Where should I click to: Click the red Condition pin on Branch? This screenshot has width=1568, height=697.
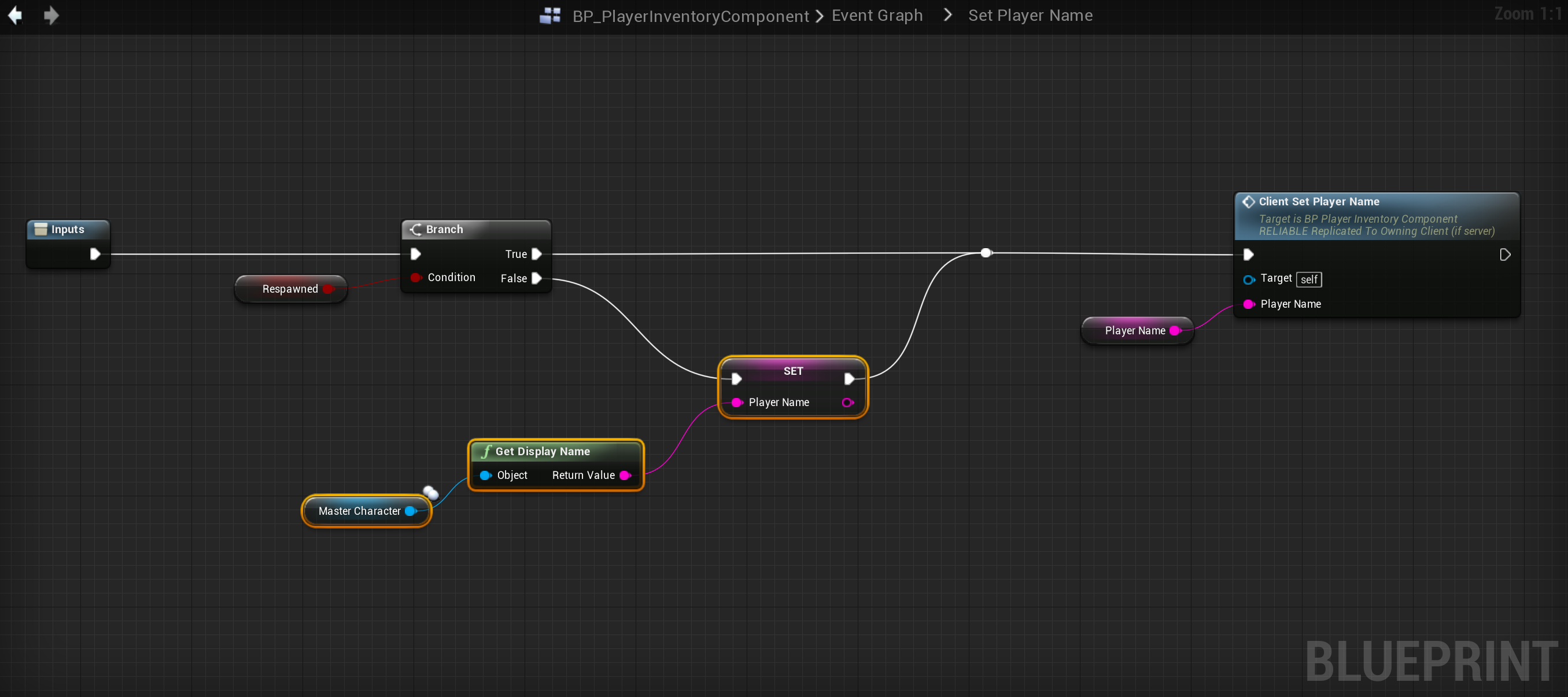point(416,278)
